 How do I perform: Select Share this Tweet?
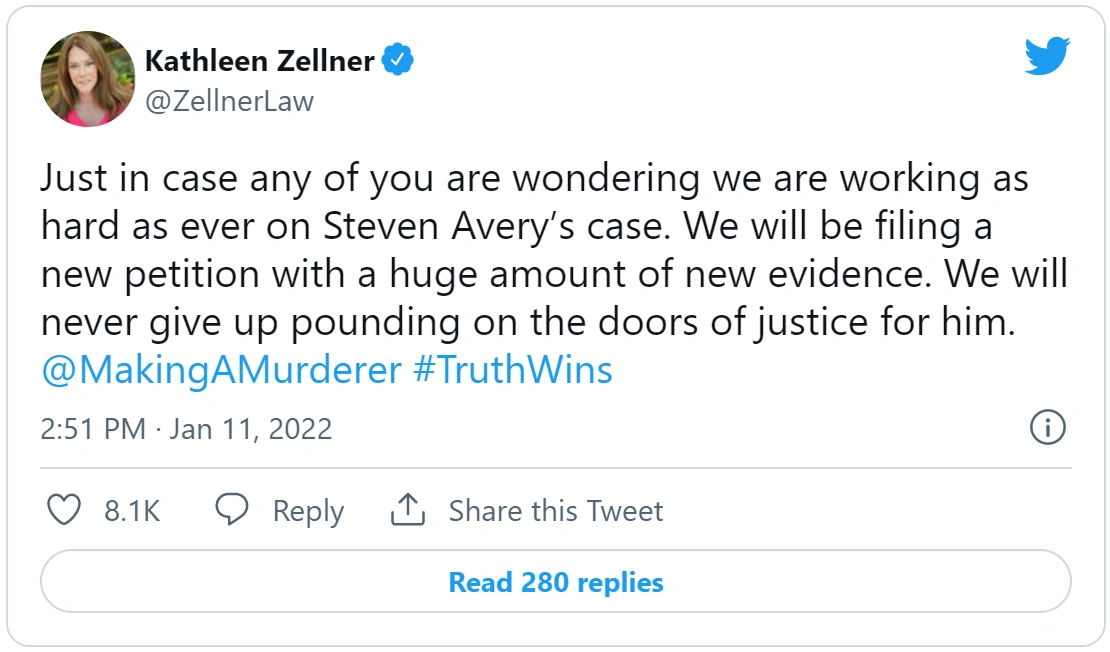click(x=555, y=511)
